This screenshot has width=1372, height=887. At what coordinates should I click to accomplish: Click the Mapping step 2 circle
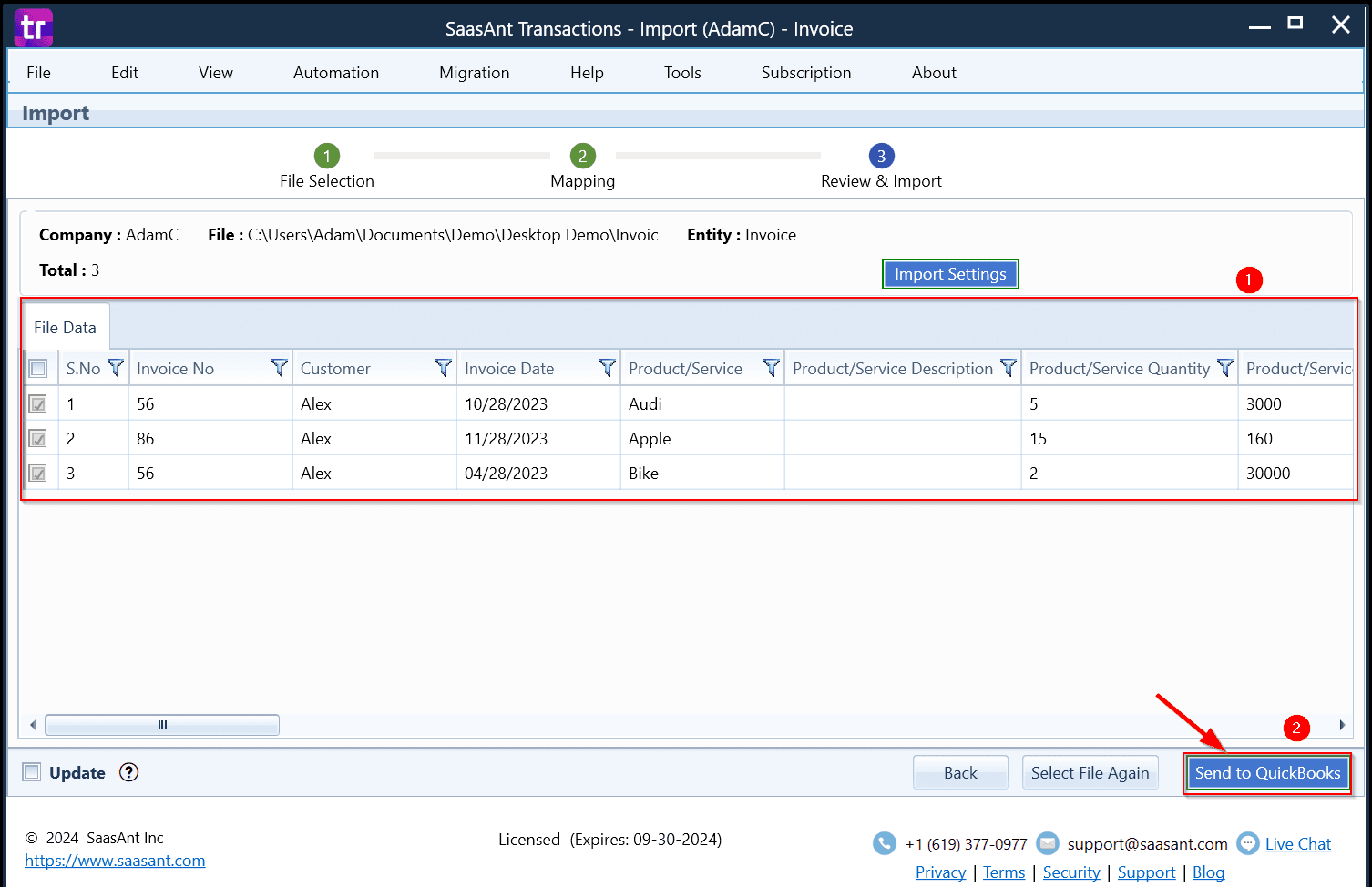[583, 156]
